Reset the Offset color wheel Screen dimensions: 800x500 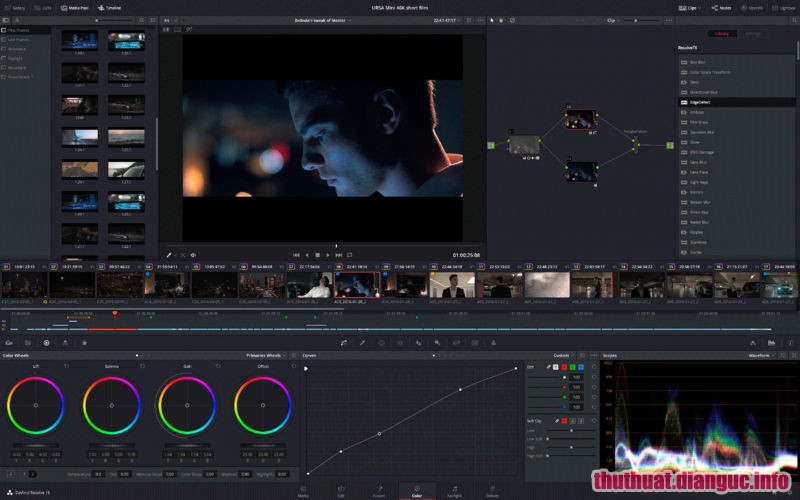(x=293, y=366)
